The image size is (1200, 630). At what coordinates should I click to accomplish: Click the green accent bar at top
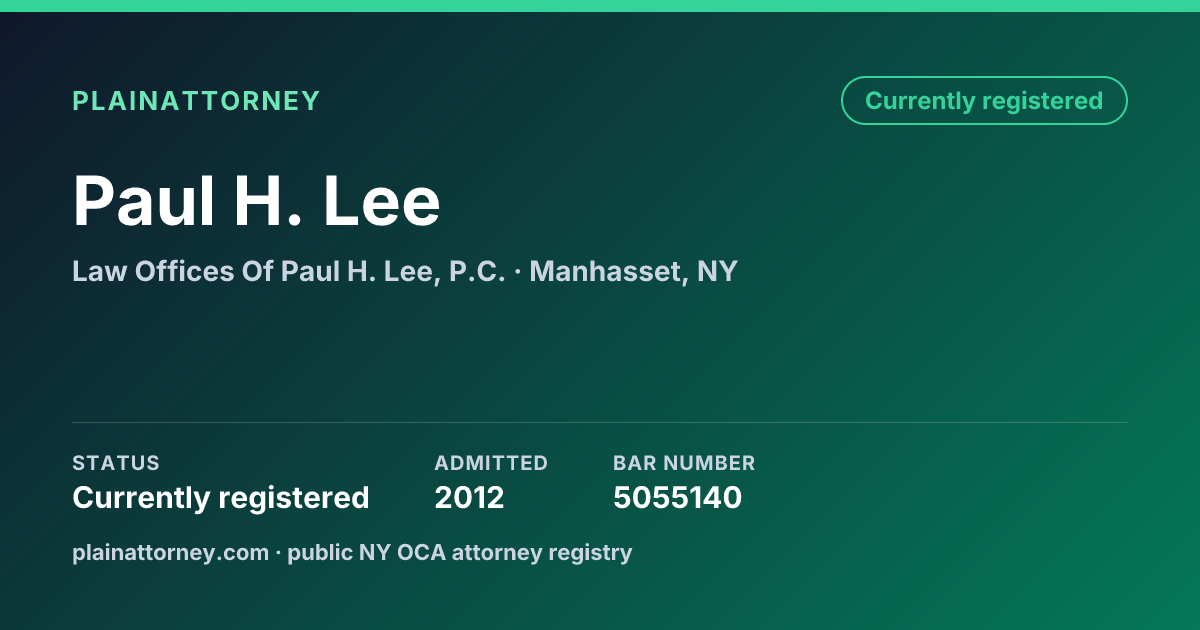point(600,6)
